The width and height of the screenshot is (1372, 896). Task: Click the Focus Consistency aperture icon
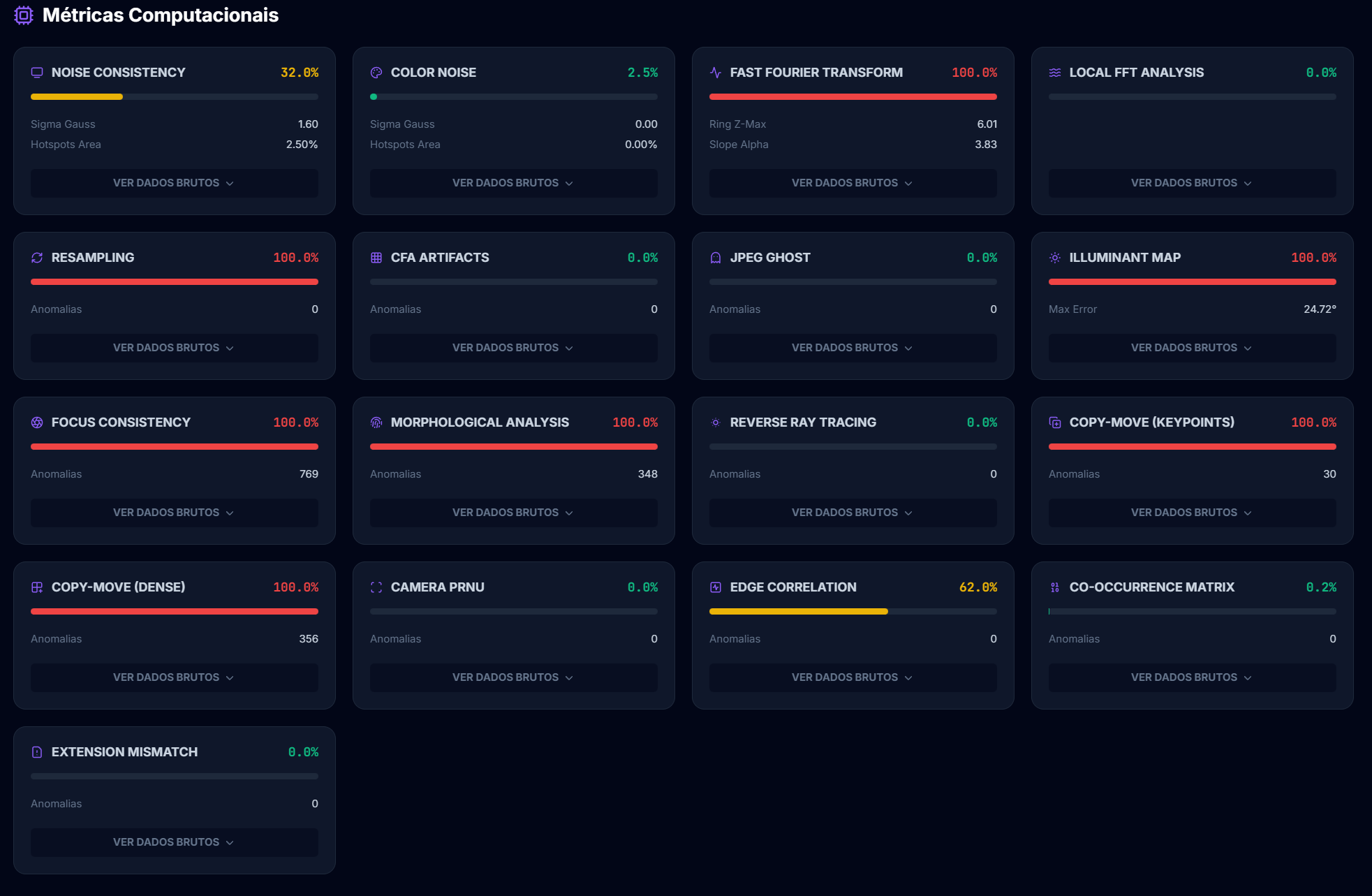37,423
